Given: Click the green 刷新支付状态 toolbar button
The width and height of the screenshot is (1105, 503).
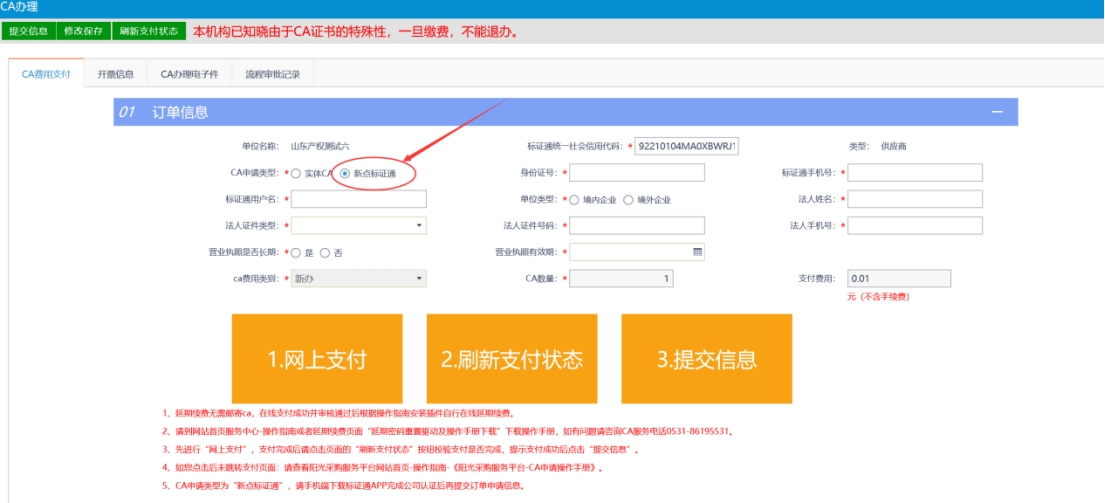Looking at the screenshot, I should (148, 31).
